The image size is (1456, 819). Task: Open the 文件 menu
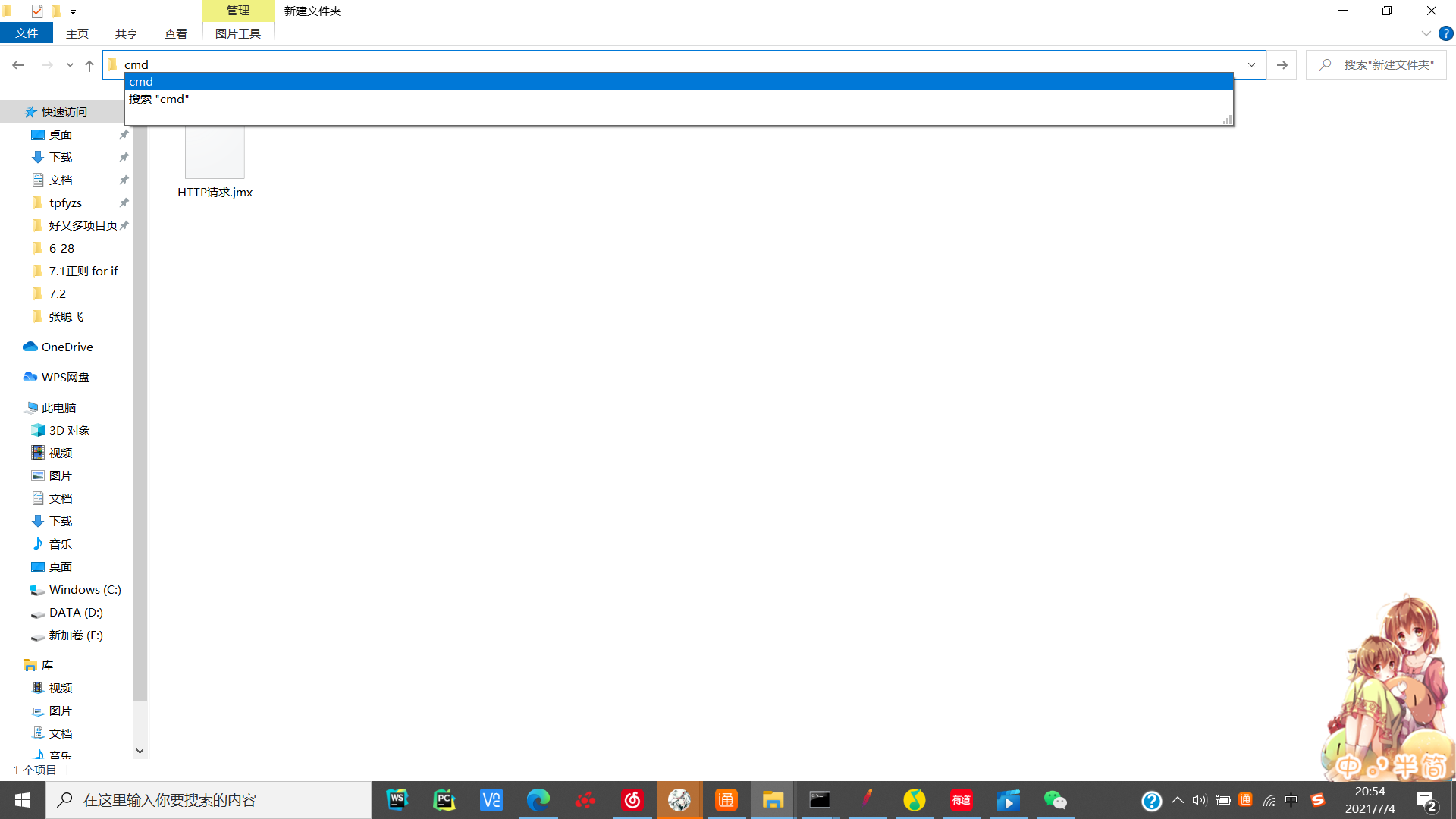[x=27, y=33]
